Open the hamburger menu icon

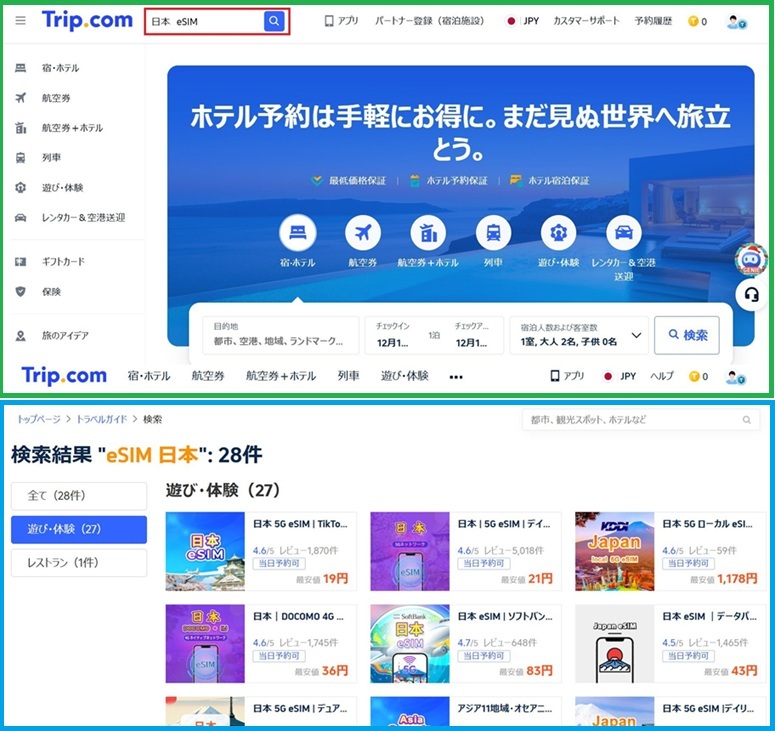(20, 21)
